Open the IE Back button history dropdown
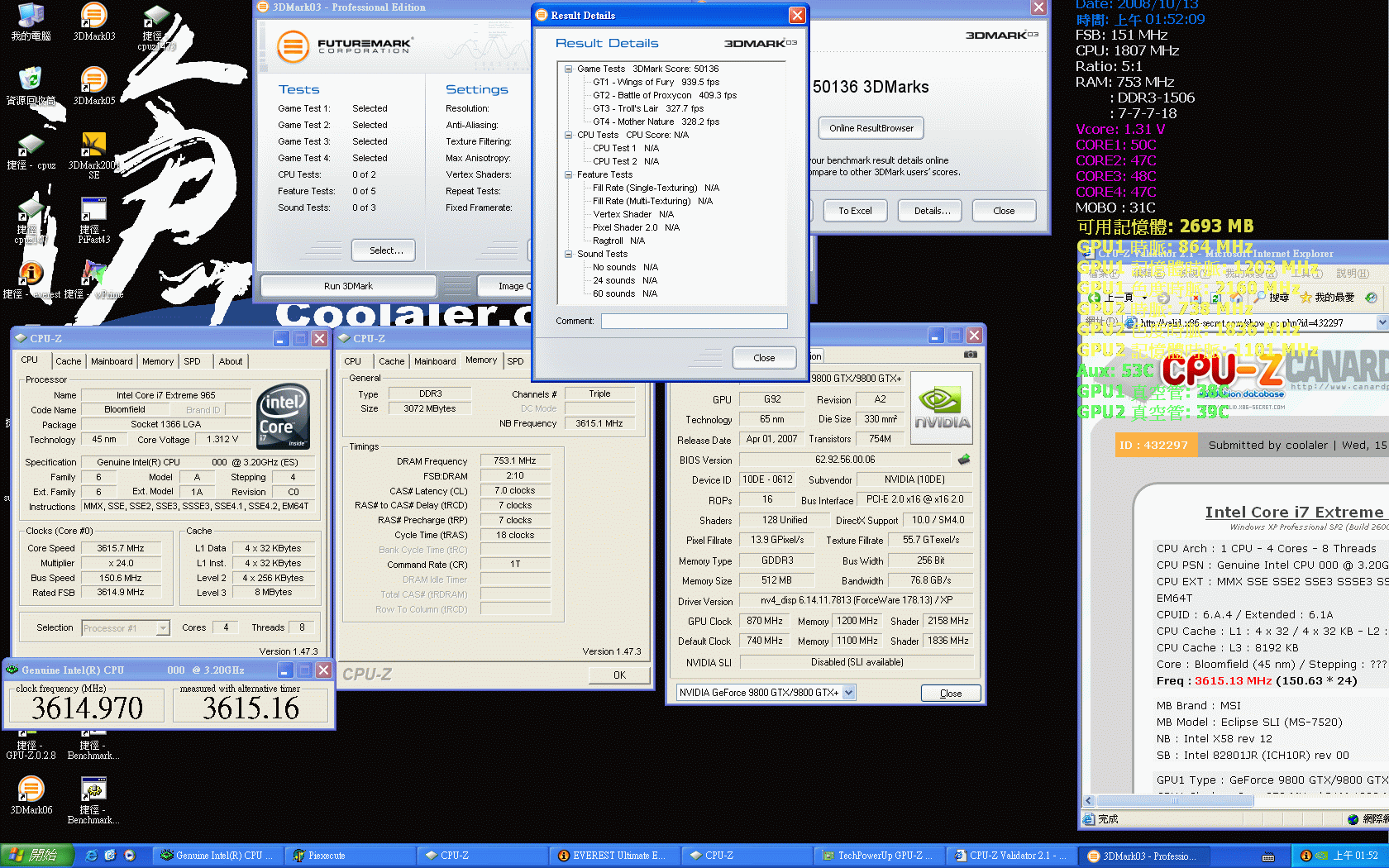This screenshot has width=1389, height=868. point(1145,298)
